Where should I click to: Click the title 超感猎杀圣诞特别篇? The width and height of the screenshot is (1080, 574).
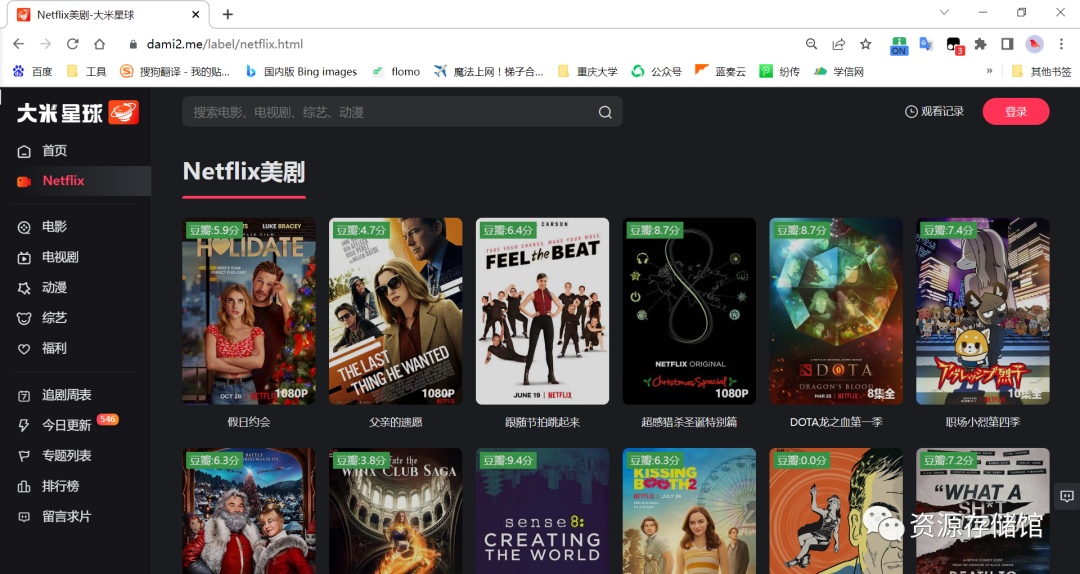click(689, 422)
